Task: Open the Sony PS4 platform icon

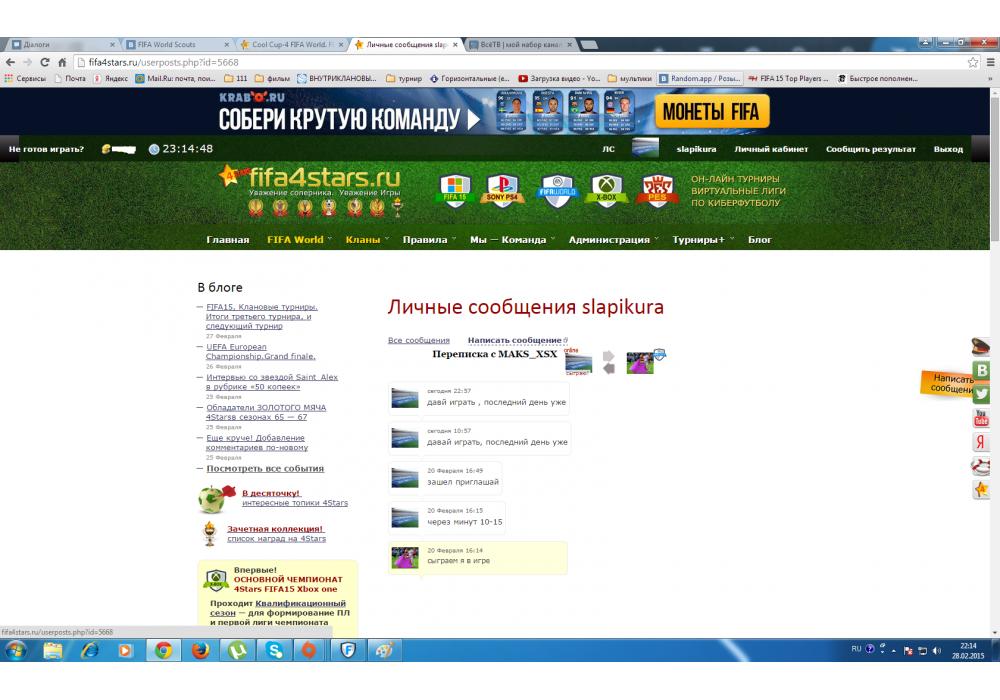Action: click(x=502, y=190)
